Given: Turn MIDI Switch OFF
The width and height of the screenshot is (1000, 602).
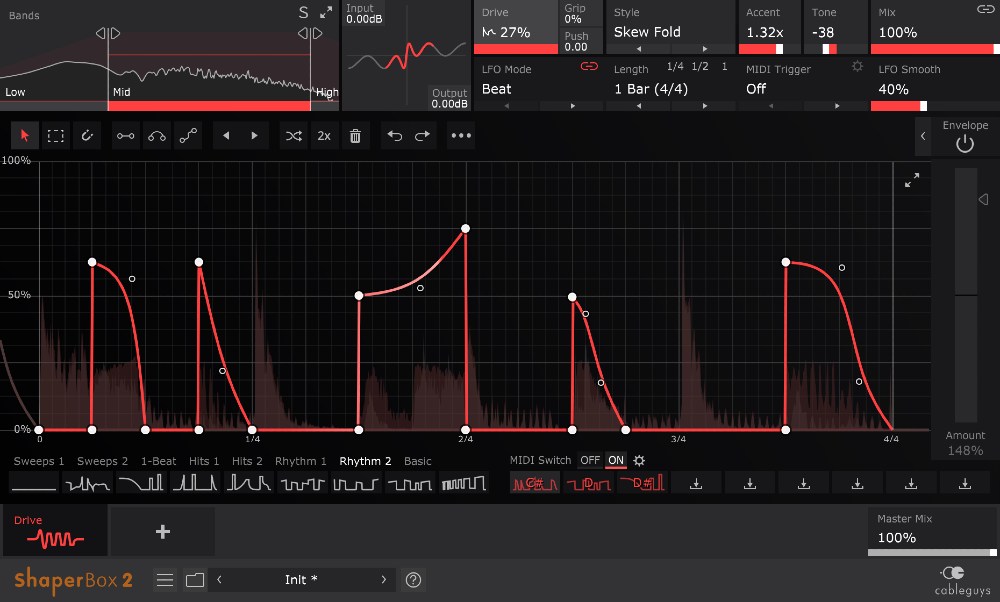Looking at the screenshot, I should 590,460.
